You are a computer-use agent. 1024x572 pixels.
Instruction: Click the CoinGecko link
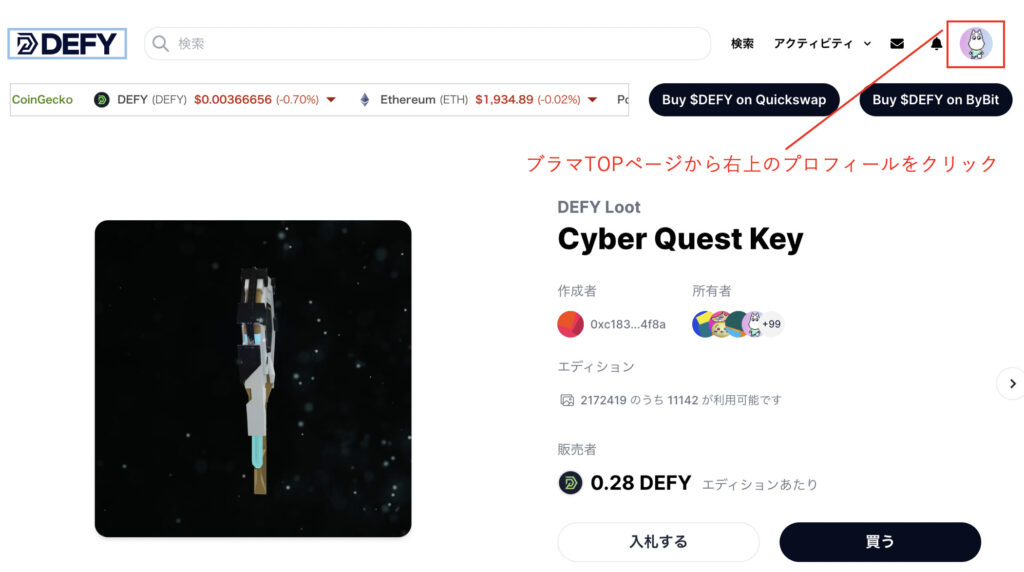[x=42, y=99]
